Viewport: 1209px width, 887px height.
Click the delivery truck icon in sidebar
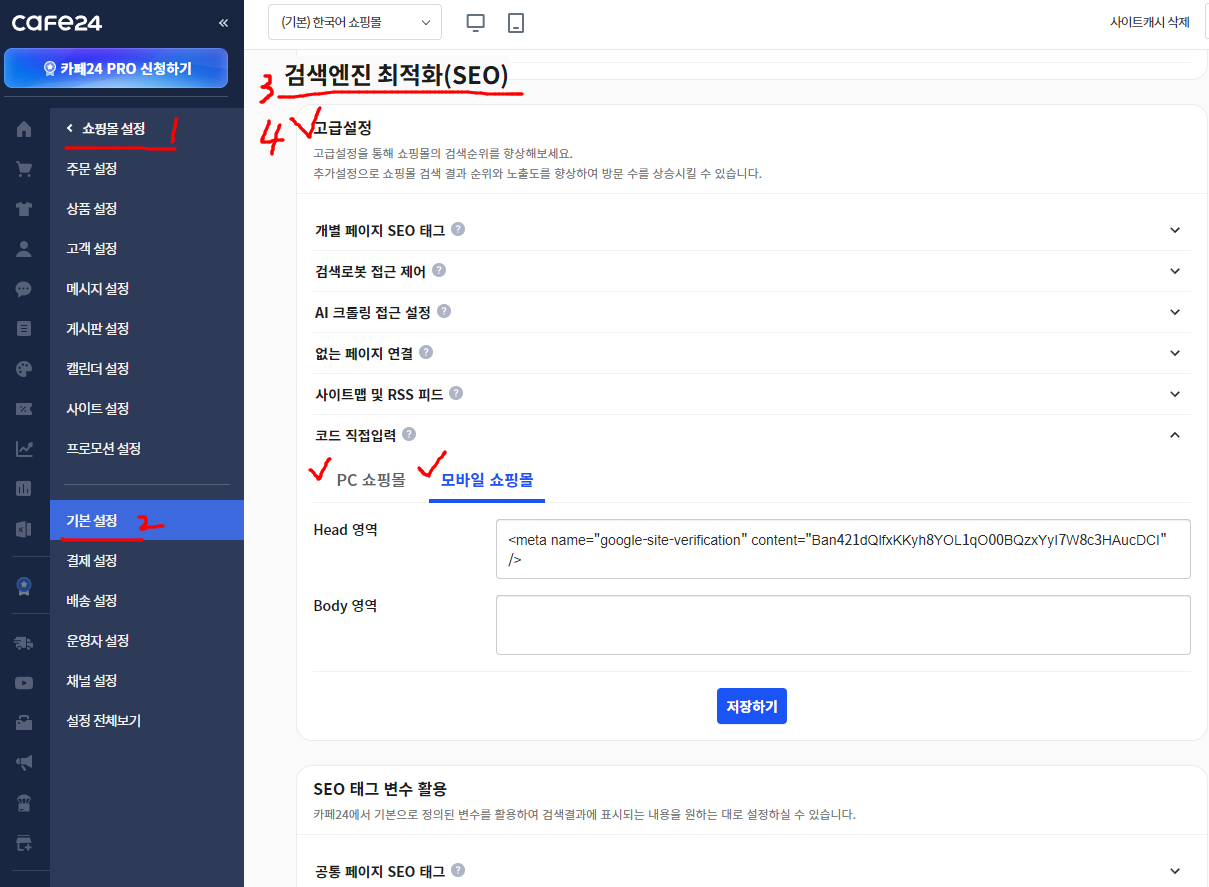pos(24,643)
